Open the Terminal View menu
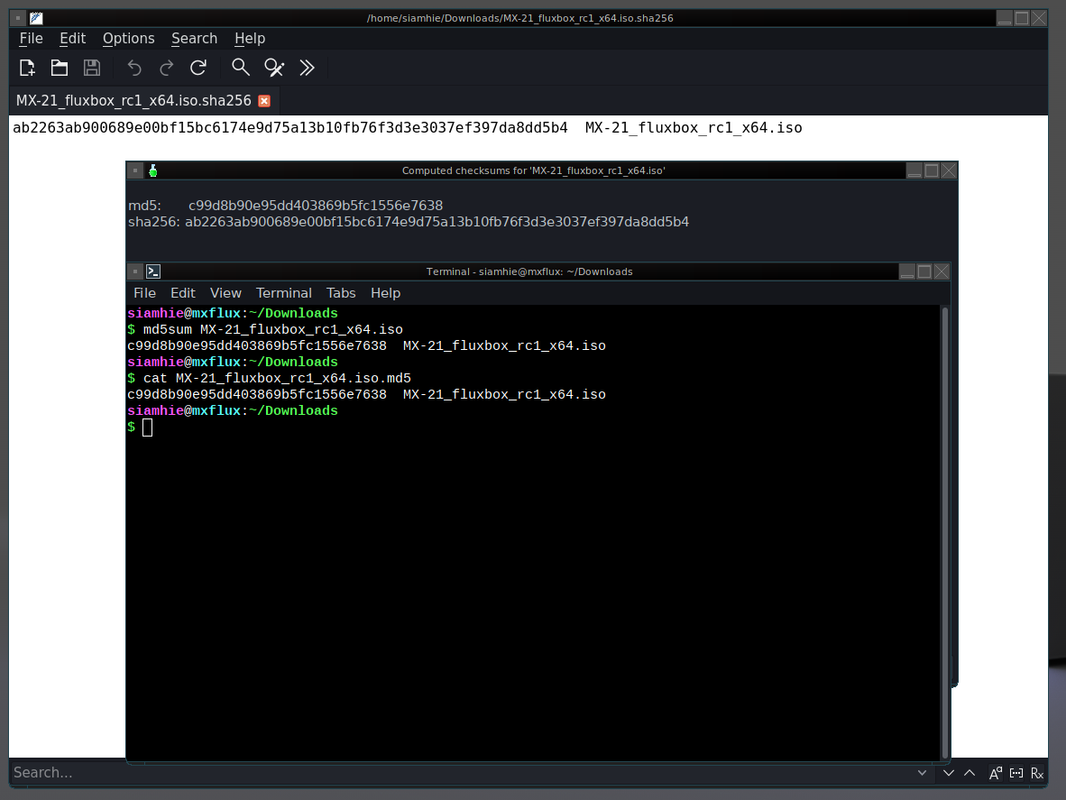The image size is (1066, 800). tap(226, 293)
